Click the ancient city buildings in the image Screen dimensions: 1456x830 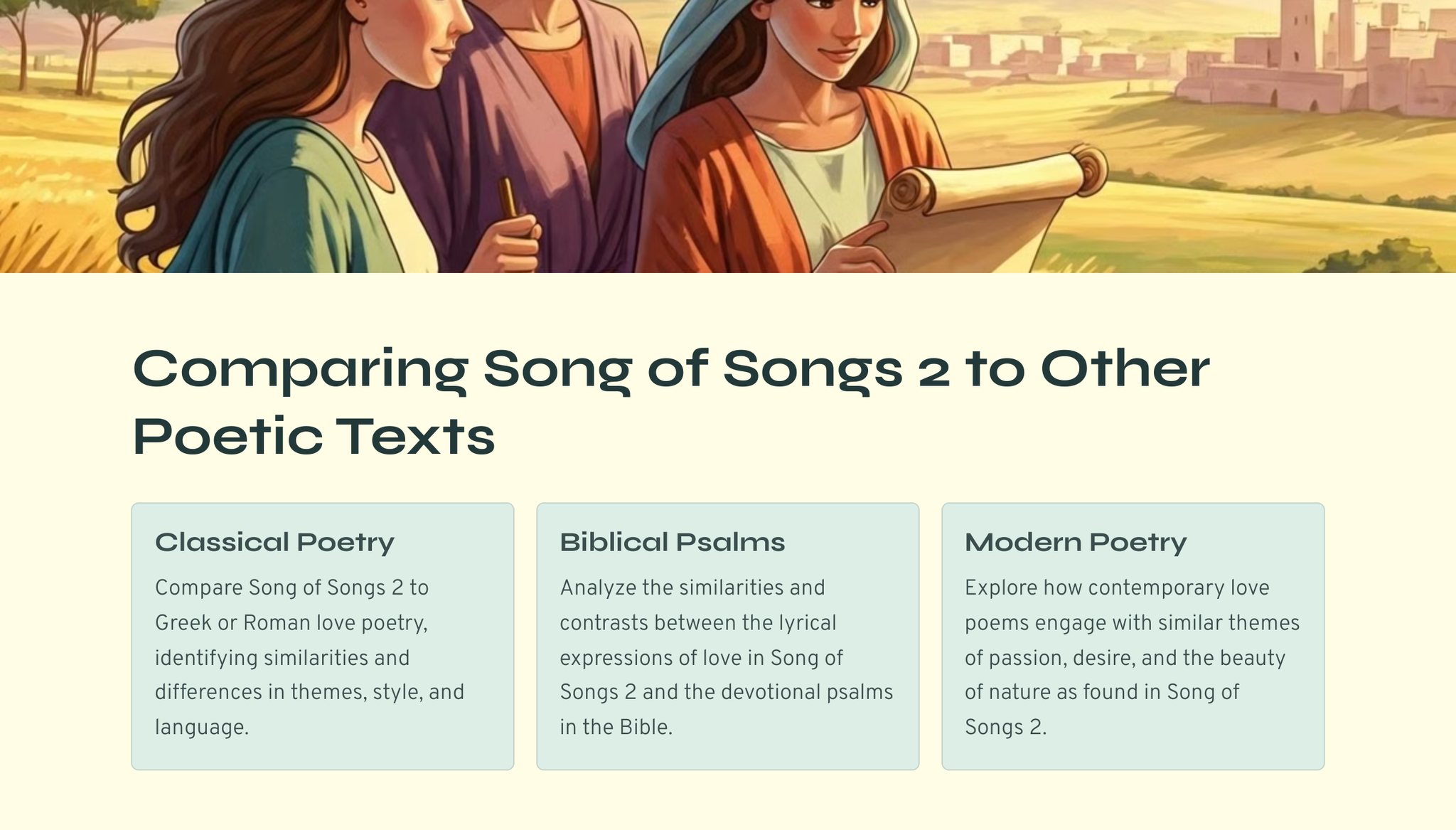pyautogui.click(x=1315, y=64)
